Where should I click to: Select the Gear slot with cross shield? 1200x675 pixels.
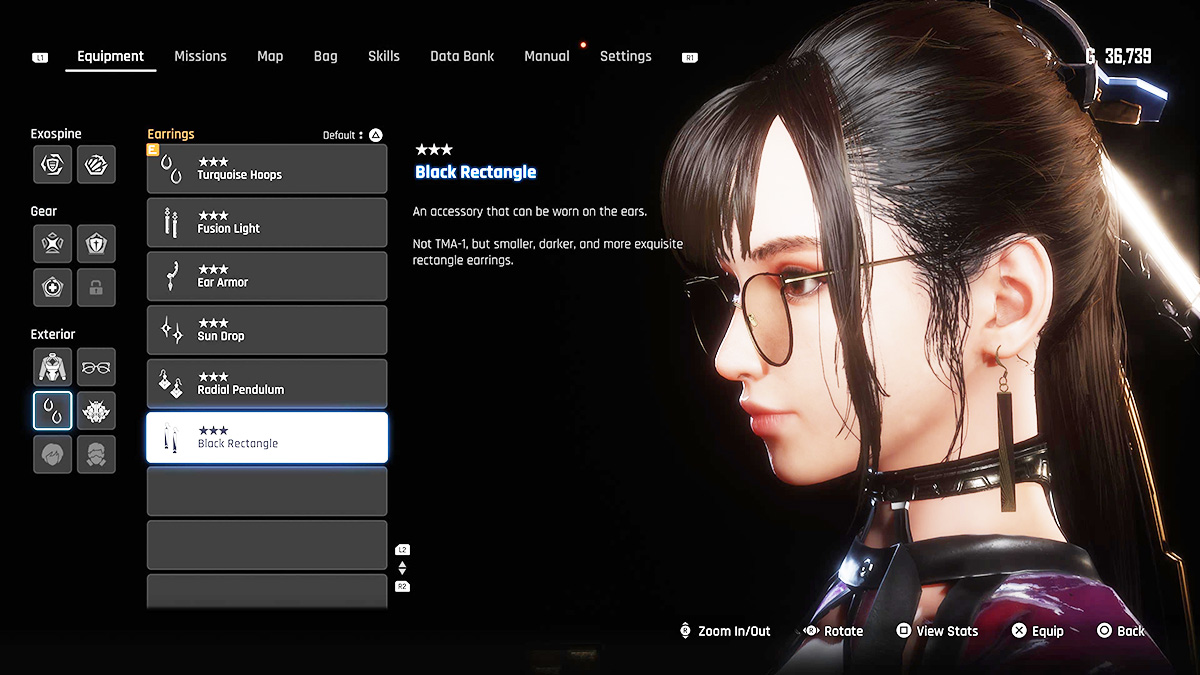[x=96, y=243]
